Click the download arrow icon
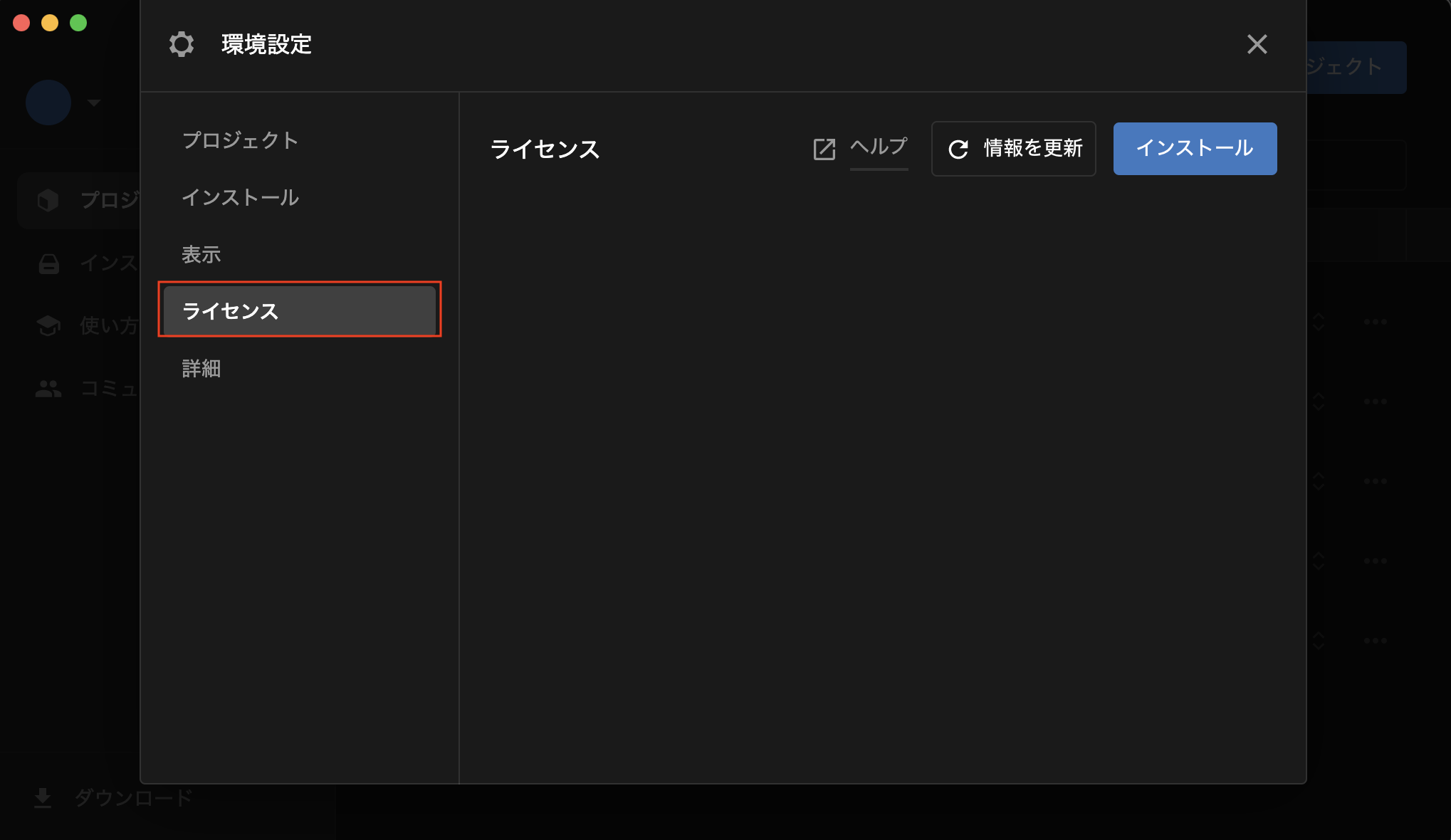The image size is (1451, 840). (43, 798)
